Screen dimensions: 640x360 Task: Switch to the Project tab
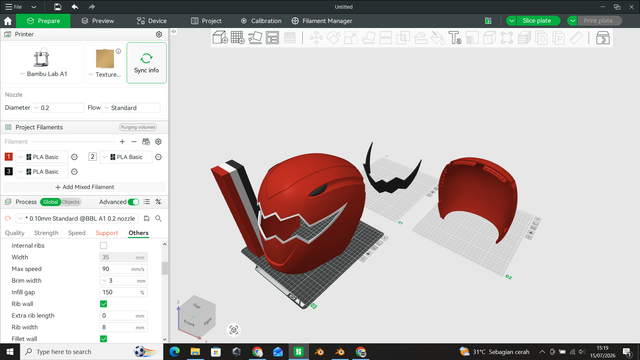(x=206, y=21)
